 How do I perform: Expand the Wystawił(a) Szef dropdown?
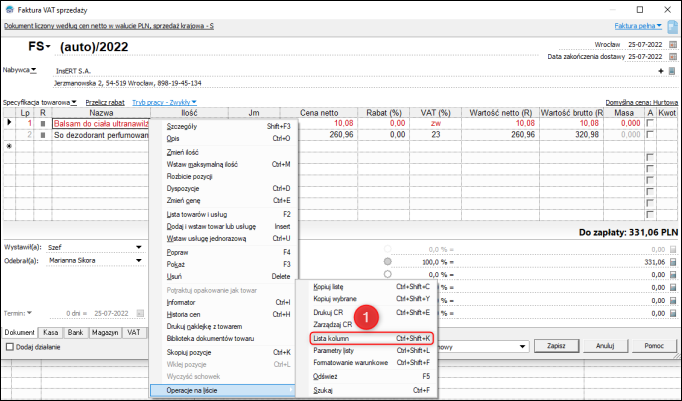pos(137,247)
